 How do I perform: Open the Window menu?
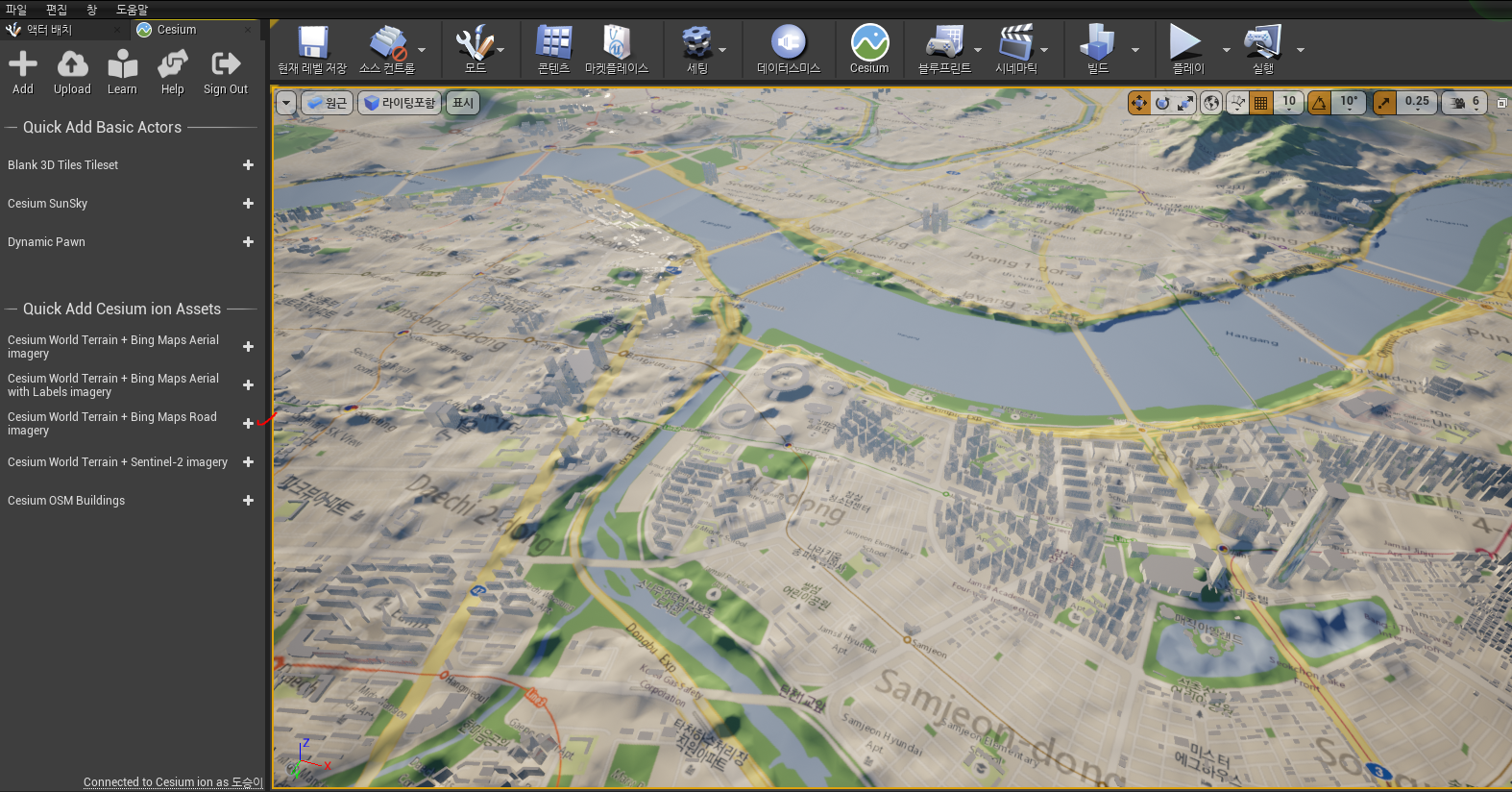[x=92, y=10]
